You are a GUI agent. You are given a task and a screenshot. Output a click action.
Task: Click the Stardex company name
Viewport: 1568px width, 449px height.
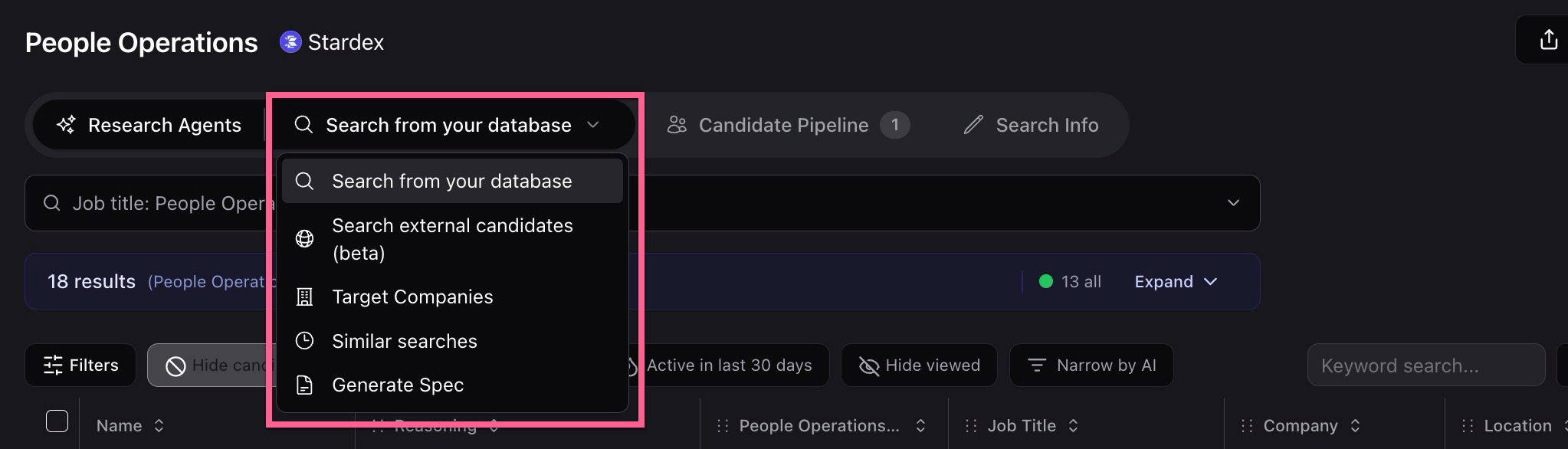coord(346,42)
